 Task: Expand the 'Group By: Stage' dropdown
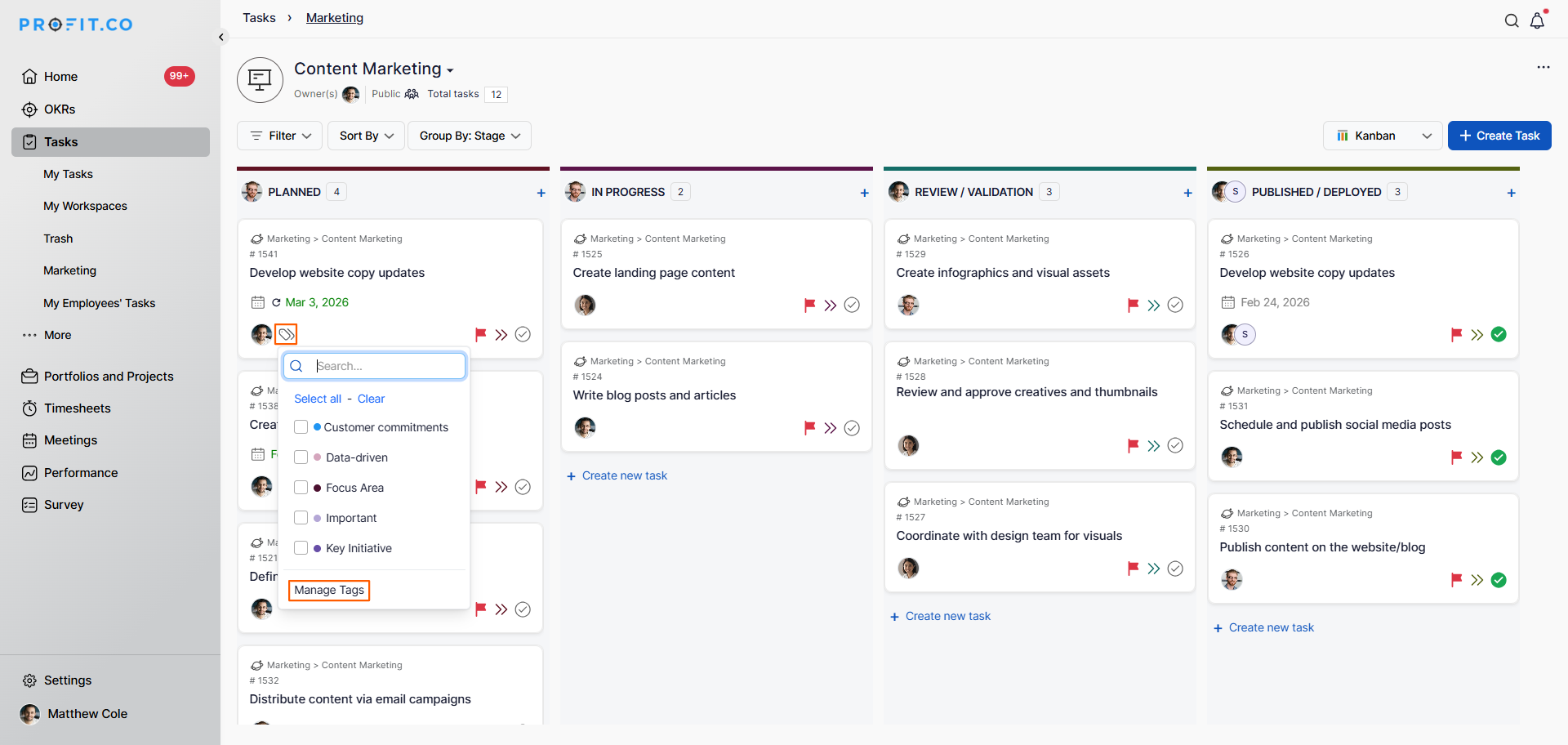pyautogui.click(x=470, y=136)
